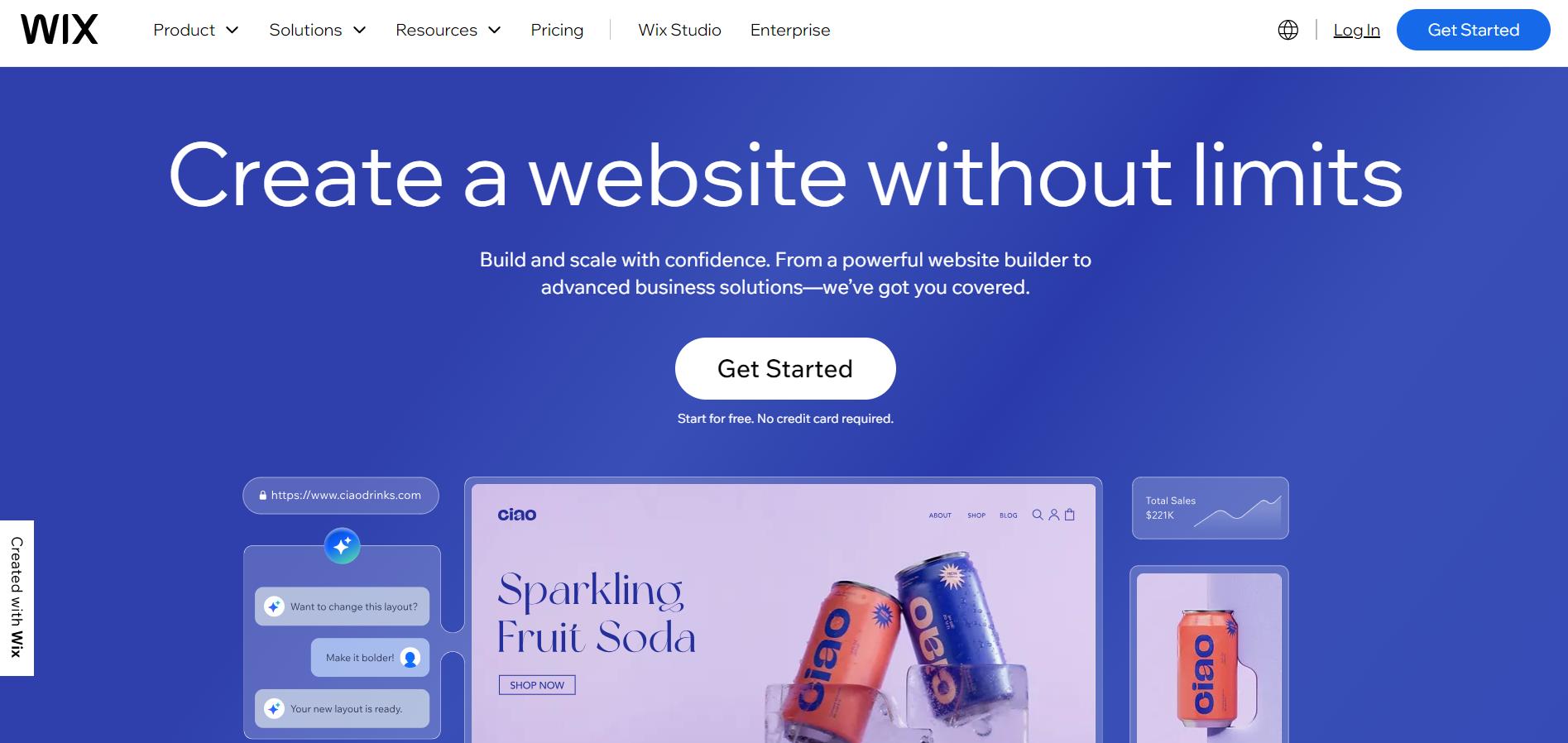This screenshot has width=1568, height=743.
Task: Expand the Product dropdown menu
Action: [x=196, y=30]
